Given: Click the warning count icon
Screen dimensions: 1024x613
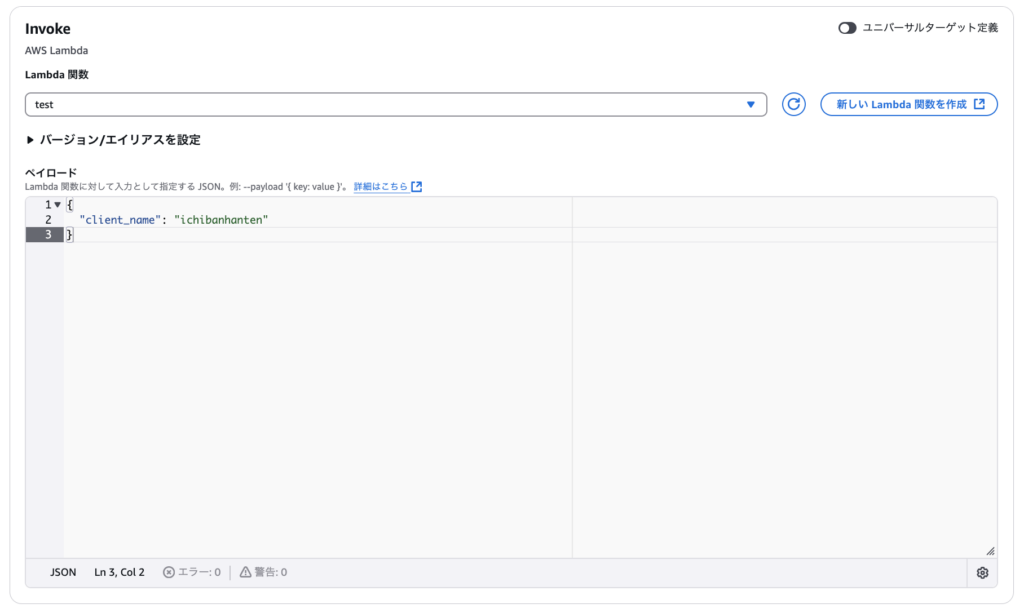Looking at the screenshot, I should [x=247, y=572].
